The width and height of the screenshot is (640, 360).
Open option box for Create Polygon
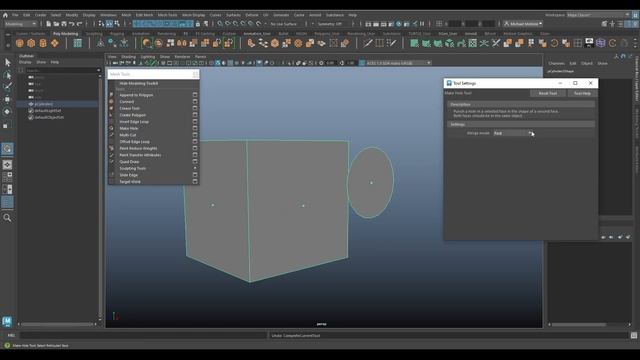[195, 115]
